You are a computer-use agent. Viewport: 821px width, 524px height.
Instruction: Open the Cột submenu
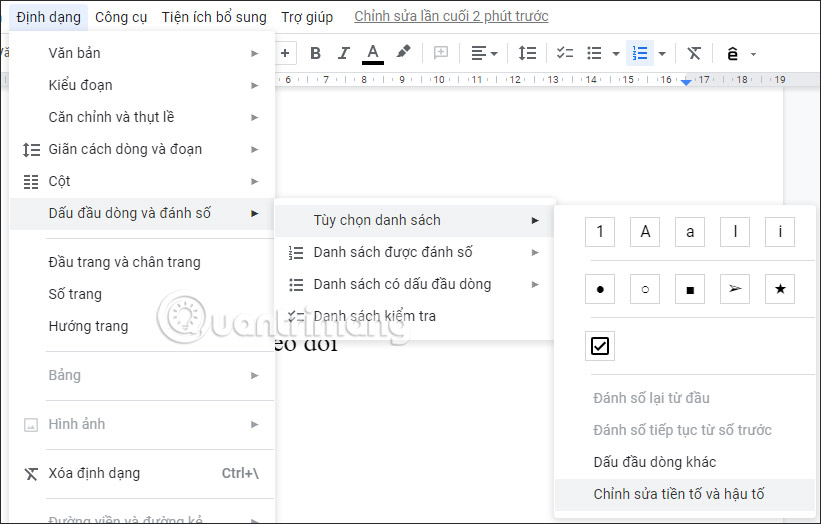(142, 181)
